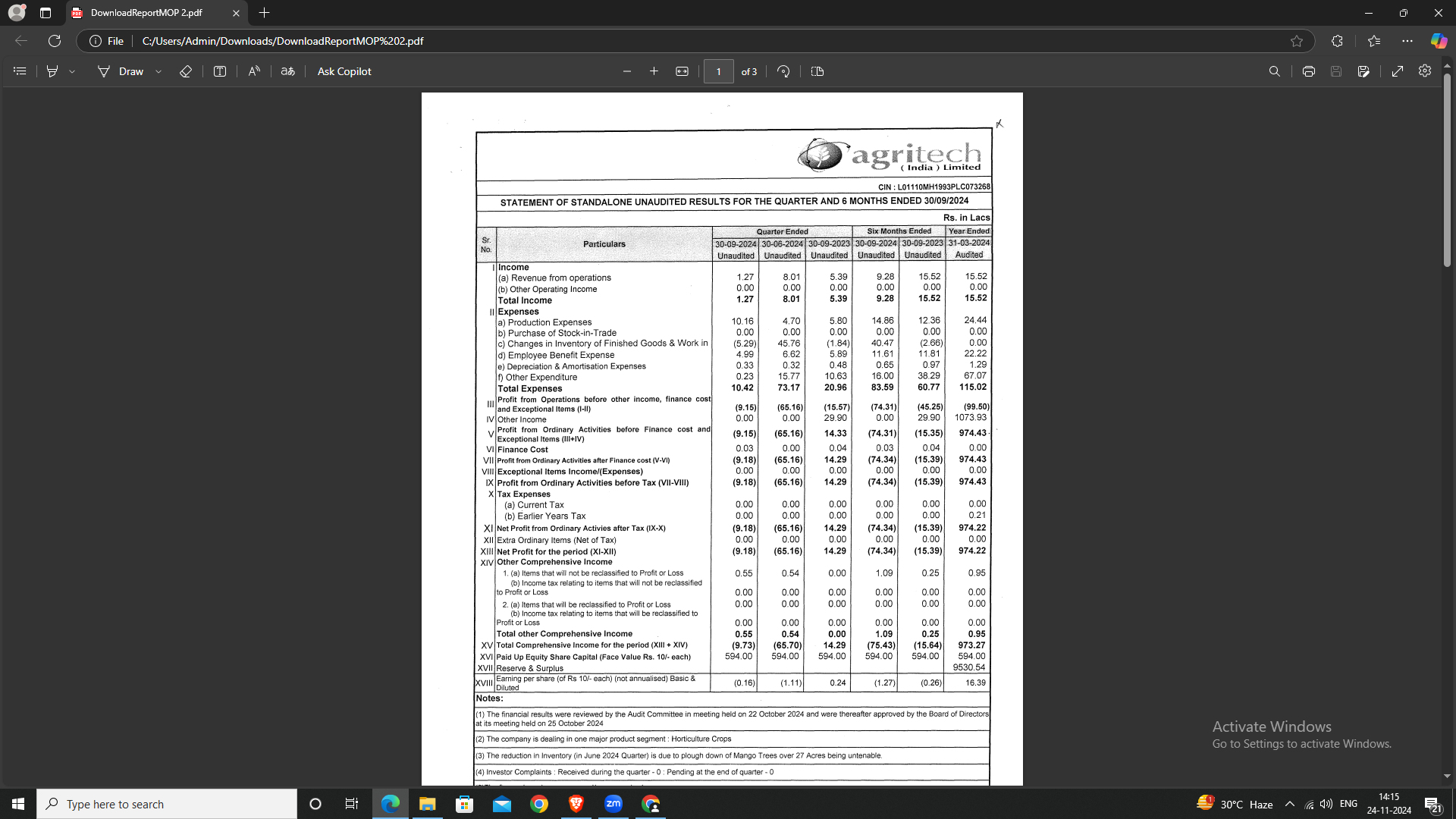This screenshot has height=819, width=1456.
Task: Select the Erase tool
Action: coord(186,71)
